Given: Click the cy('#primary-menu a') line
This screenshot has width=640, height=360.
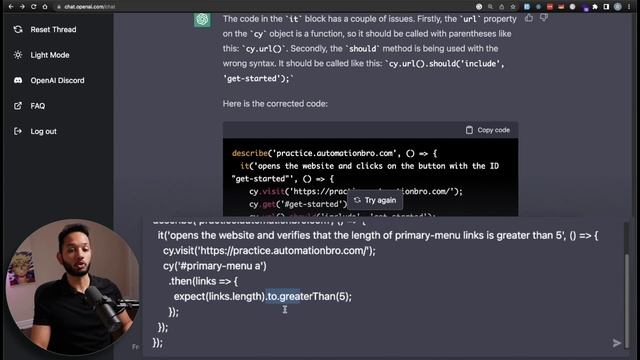Looking at the screenshot, I should click(215, 266).
